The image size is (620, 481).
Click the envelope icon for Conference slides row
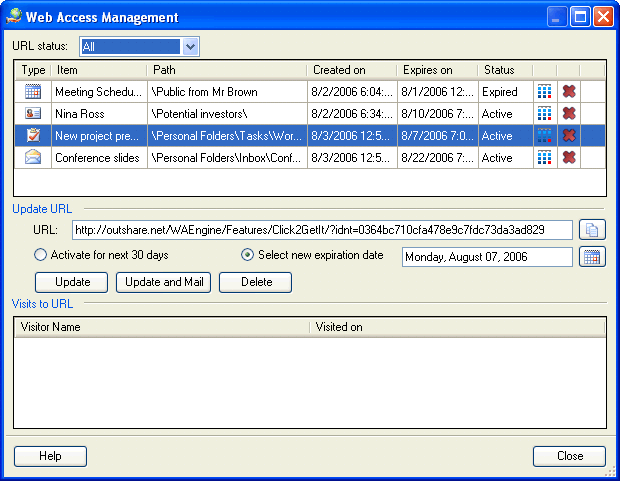click(33, 157)
